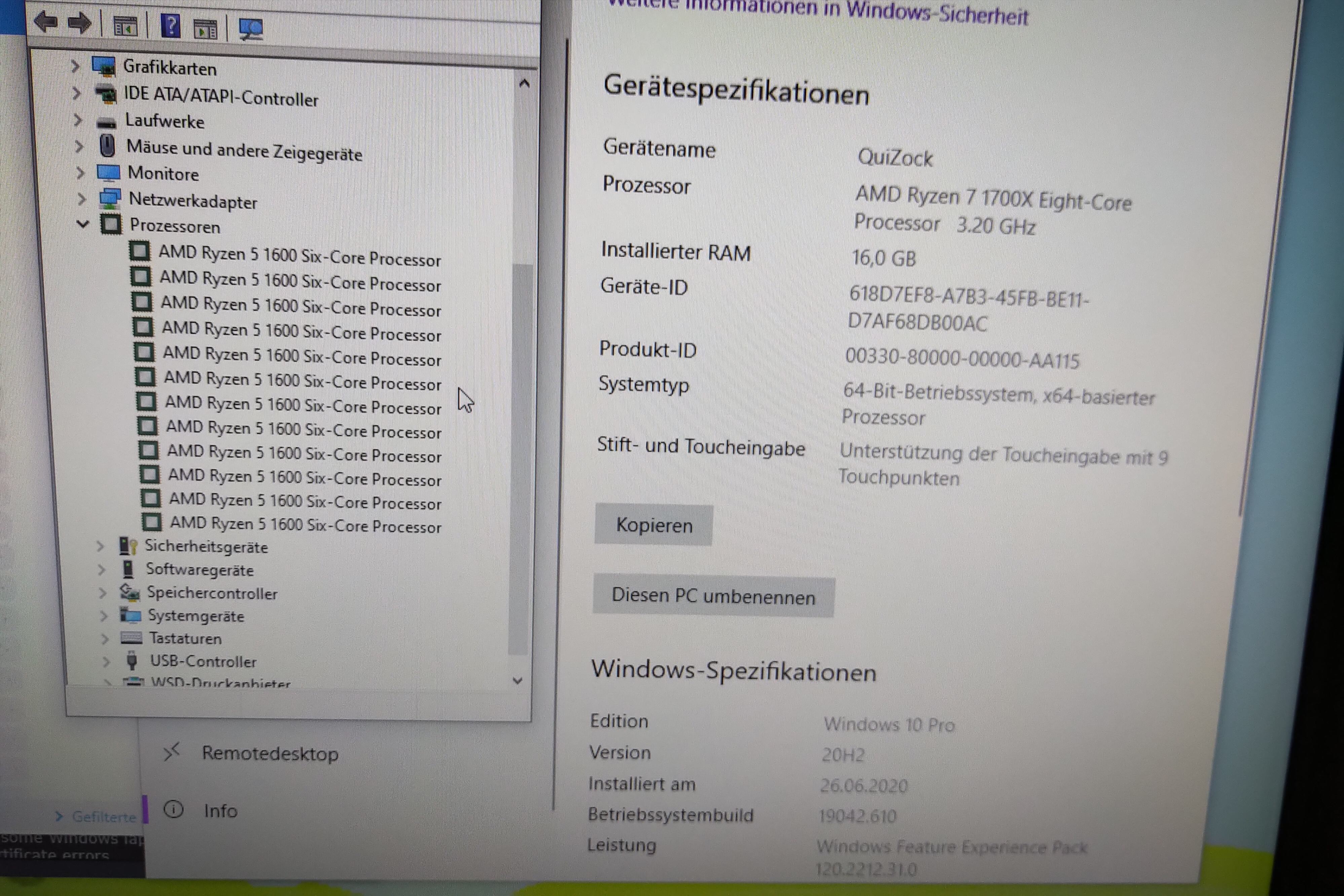Expand the Netzwerkadapter node
The width and height of the screenshot is (1344, 896).
tap(82, 199)
